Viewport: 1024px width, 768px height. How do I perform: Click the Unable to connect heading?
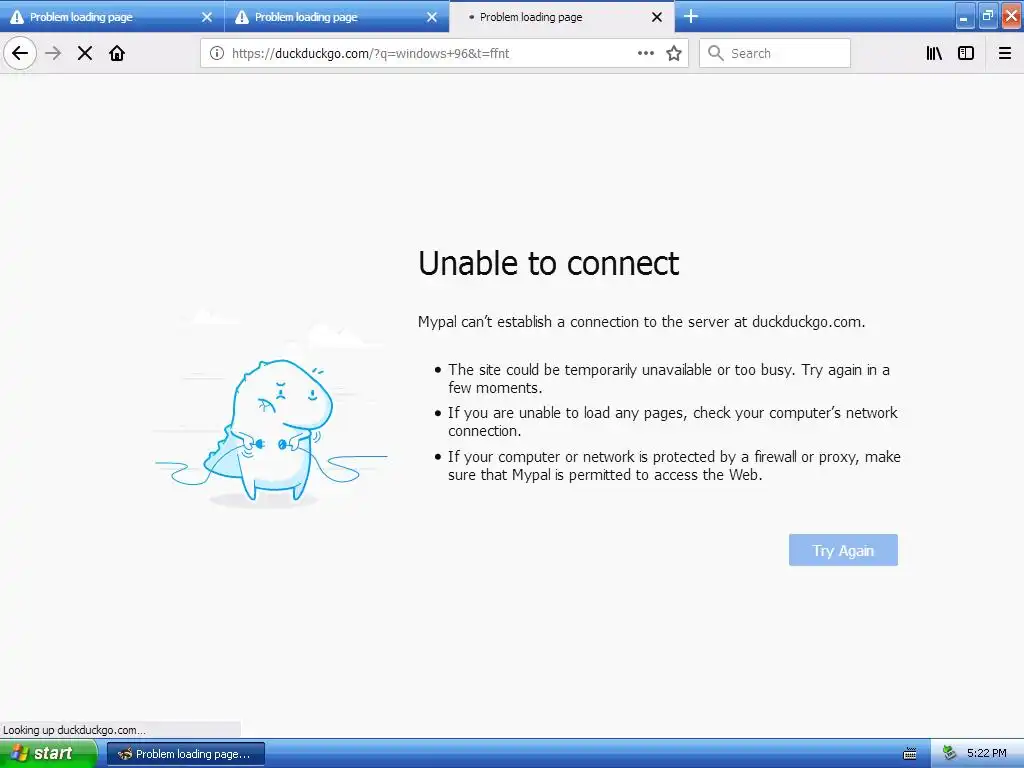[x=549, y=263]
